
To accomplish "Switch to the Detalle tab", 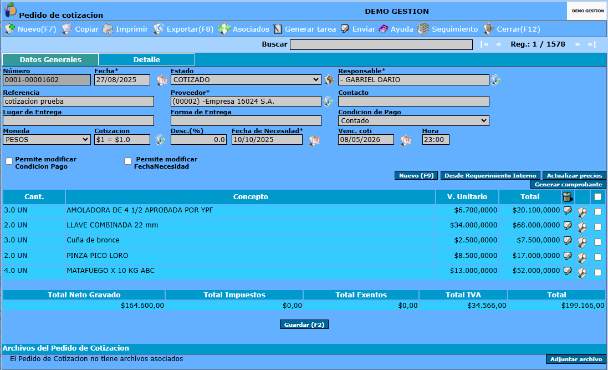I will [x=147, y=60].
